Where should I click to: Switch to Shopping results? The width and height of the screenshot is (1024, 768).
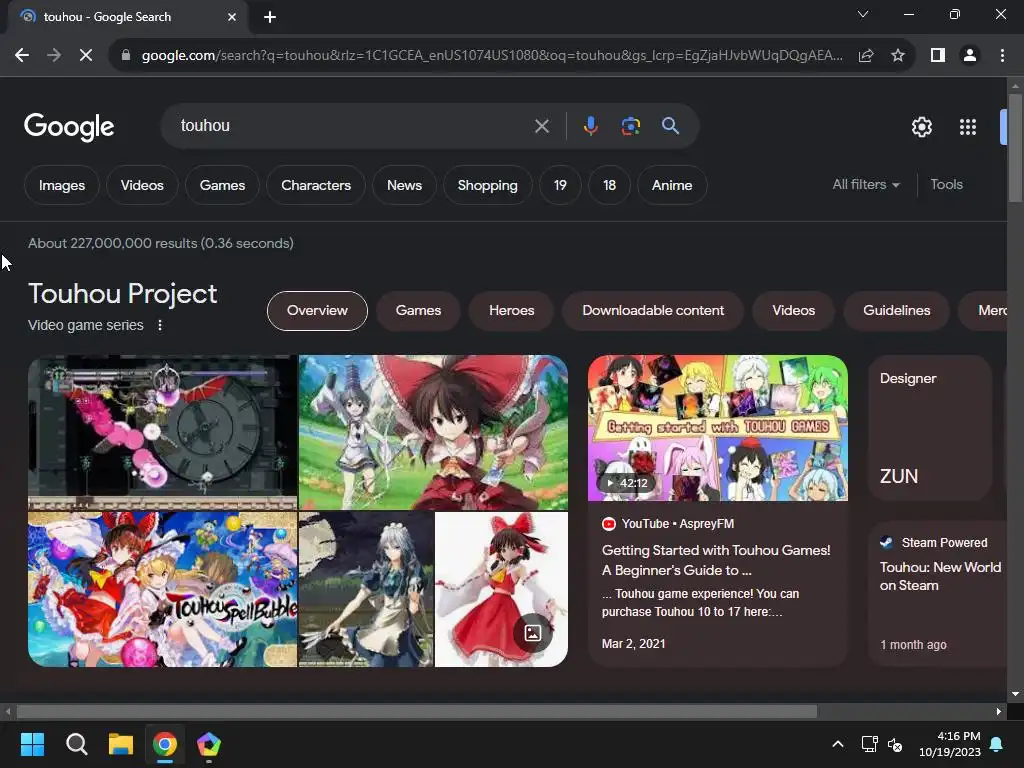(487, 185)
